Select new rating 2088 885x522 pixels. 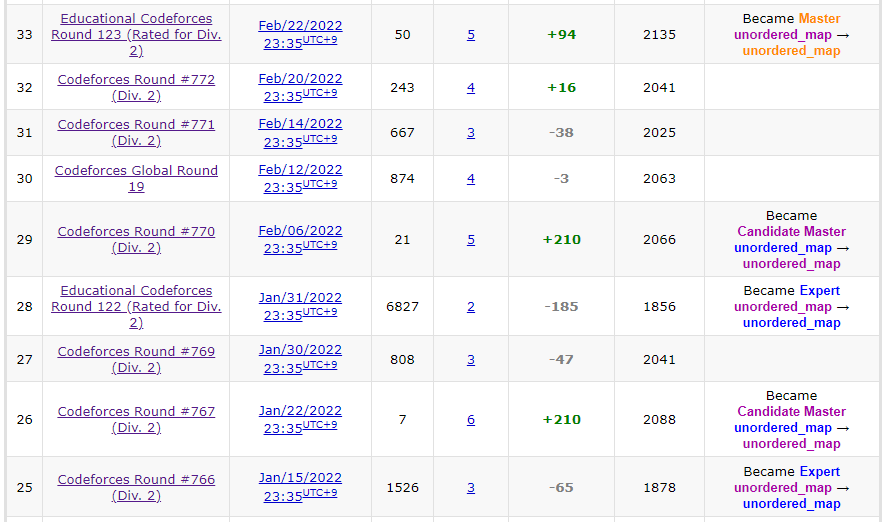(x=659, y=419)
